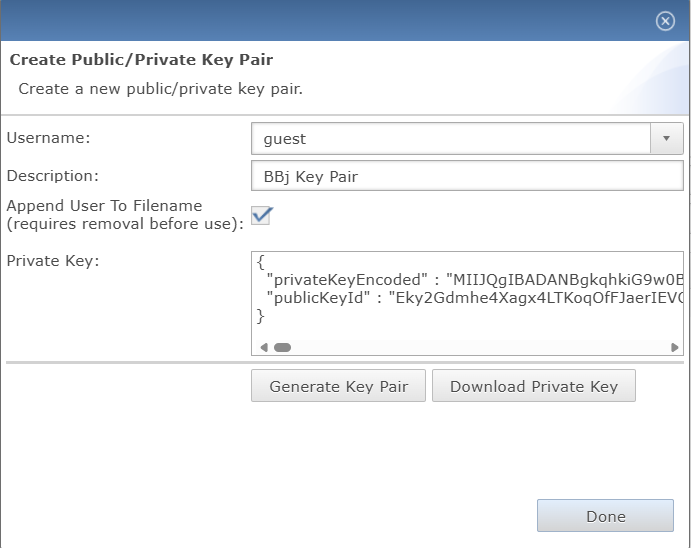691x548 pixels.
Task: Click the Append User To Filename label
Action: 125,215
